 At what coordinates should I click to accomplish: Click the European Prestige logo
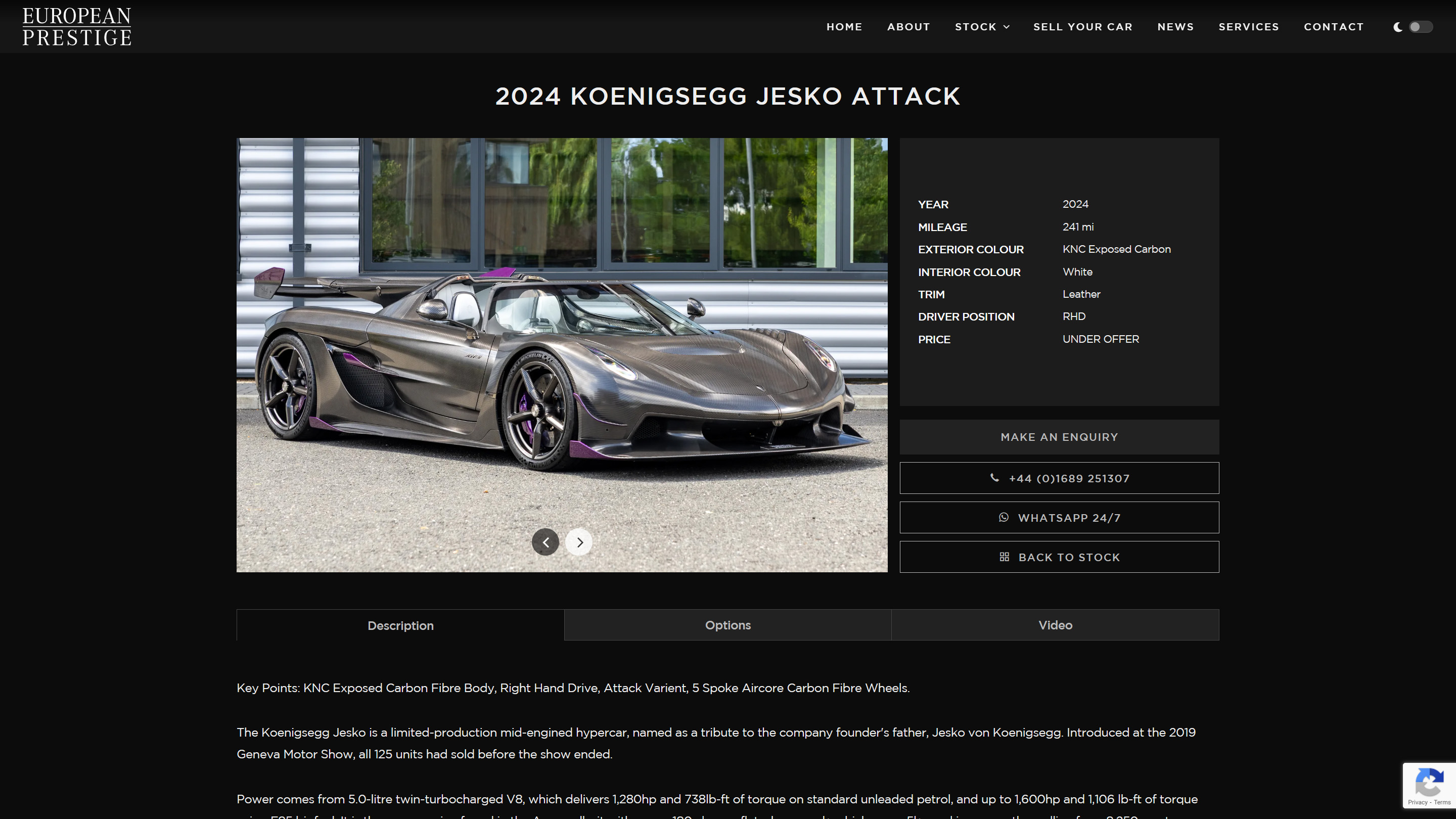[77, 27]
